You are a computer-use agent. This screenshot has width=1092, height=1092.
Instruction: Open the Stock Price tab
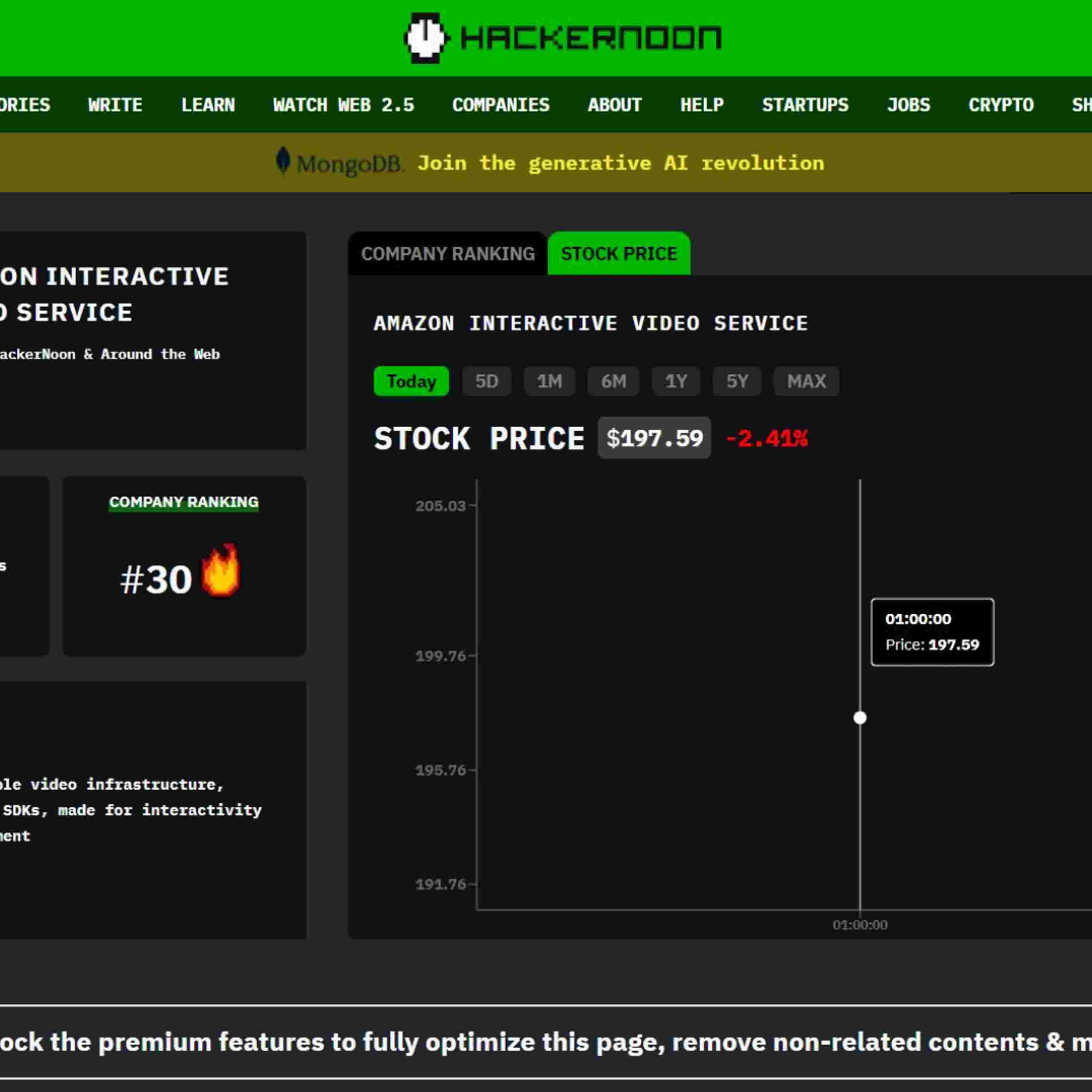point(619,254)
